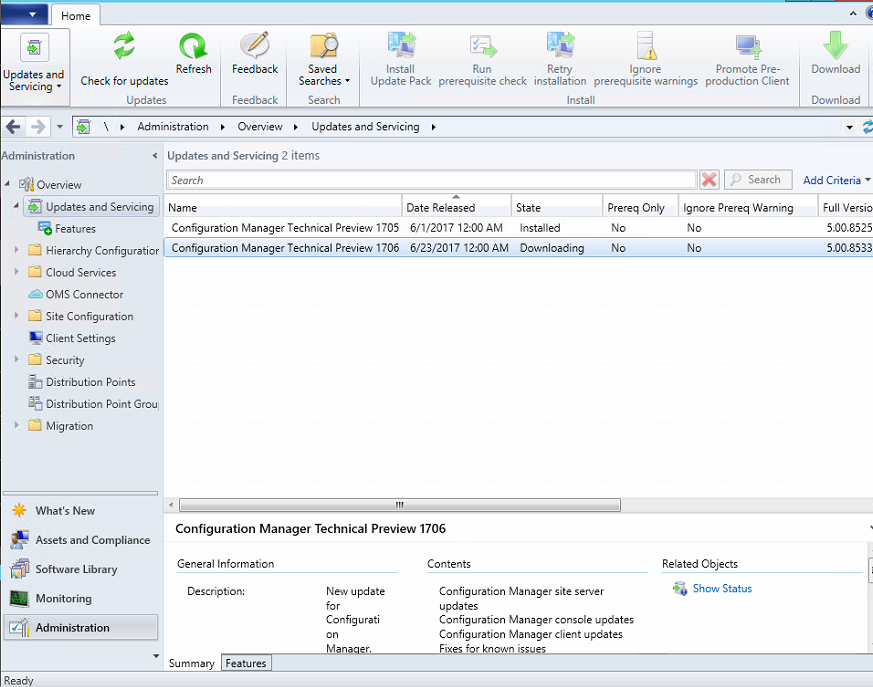This screenshot has width=873, height=687.
Task: Open the Administration workspace
Action: 81,627
